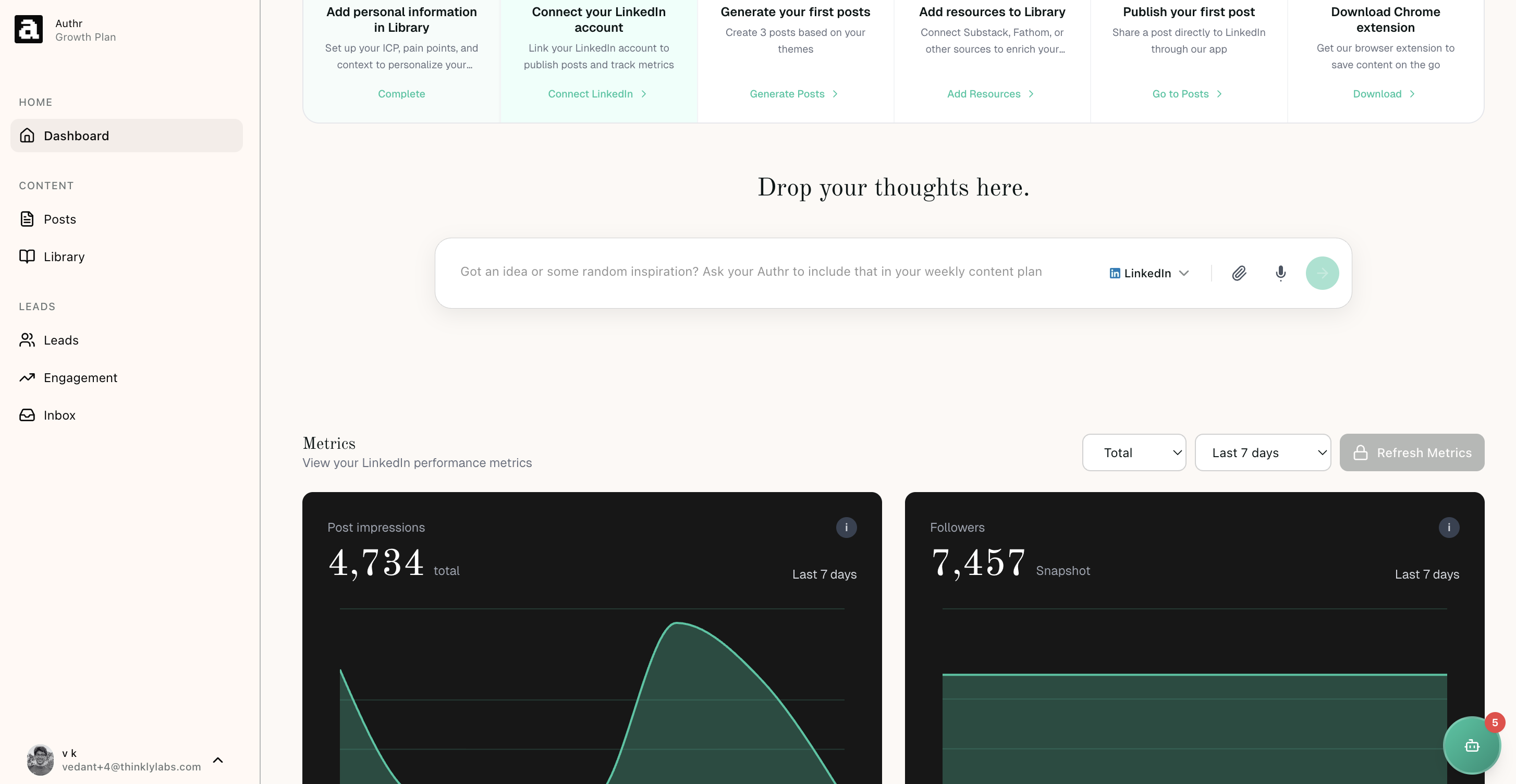
Task: Open the Engagement metrics page
Action: click(x=80, y=377)
